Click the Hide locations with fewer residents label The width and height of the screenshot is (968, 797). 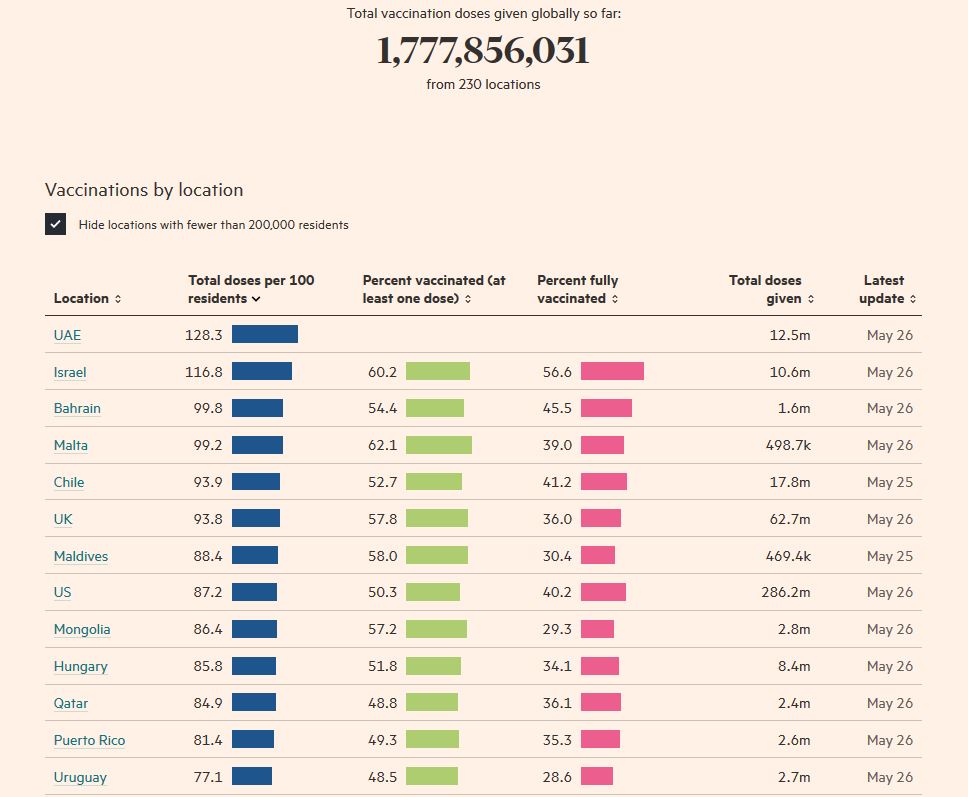213,225
